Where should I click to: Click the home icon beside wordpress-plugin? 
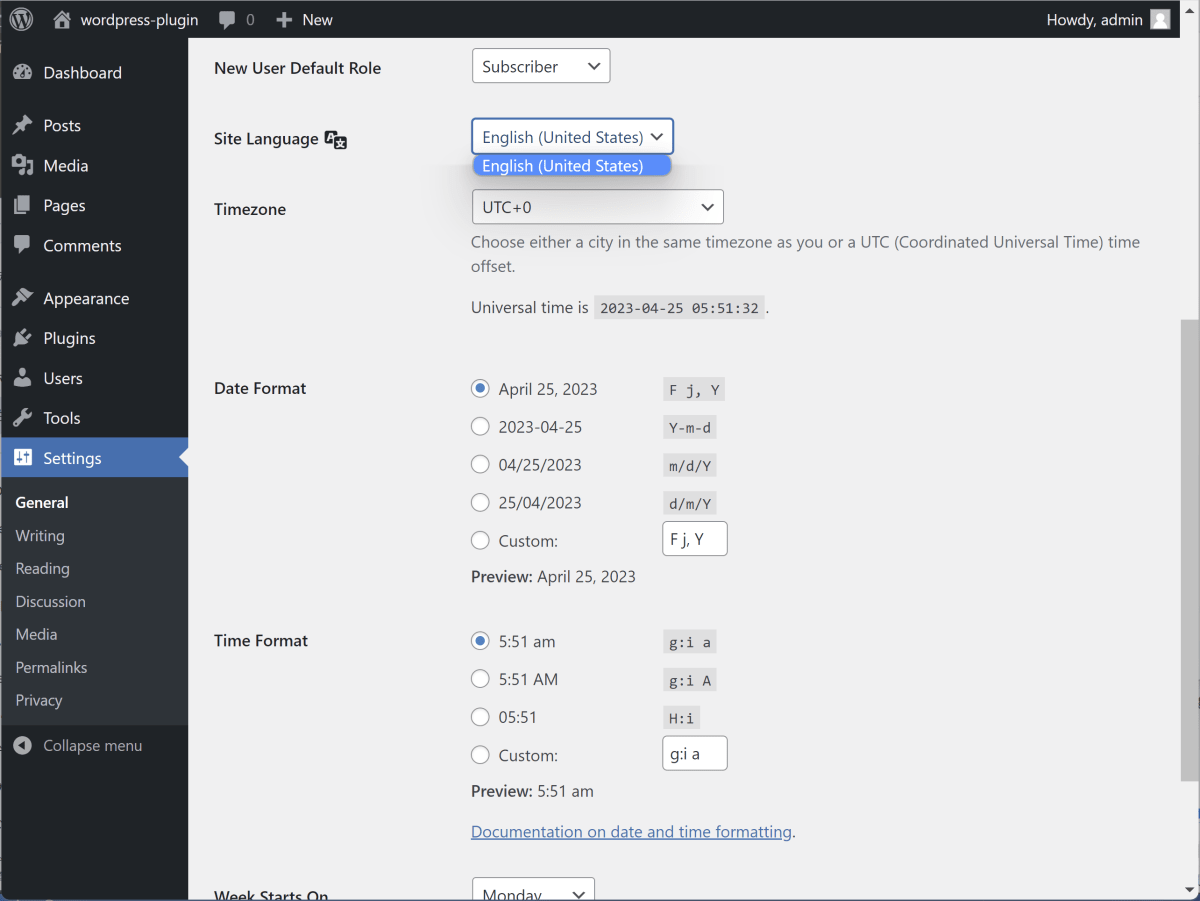coord(62,19)
